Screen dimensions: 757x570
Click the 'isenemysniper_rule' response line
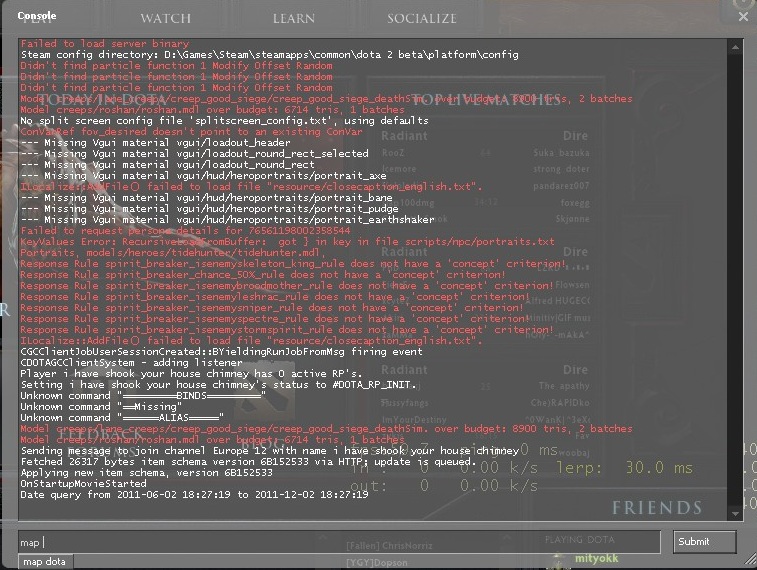coord(272,308)
